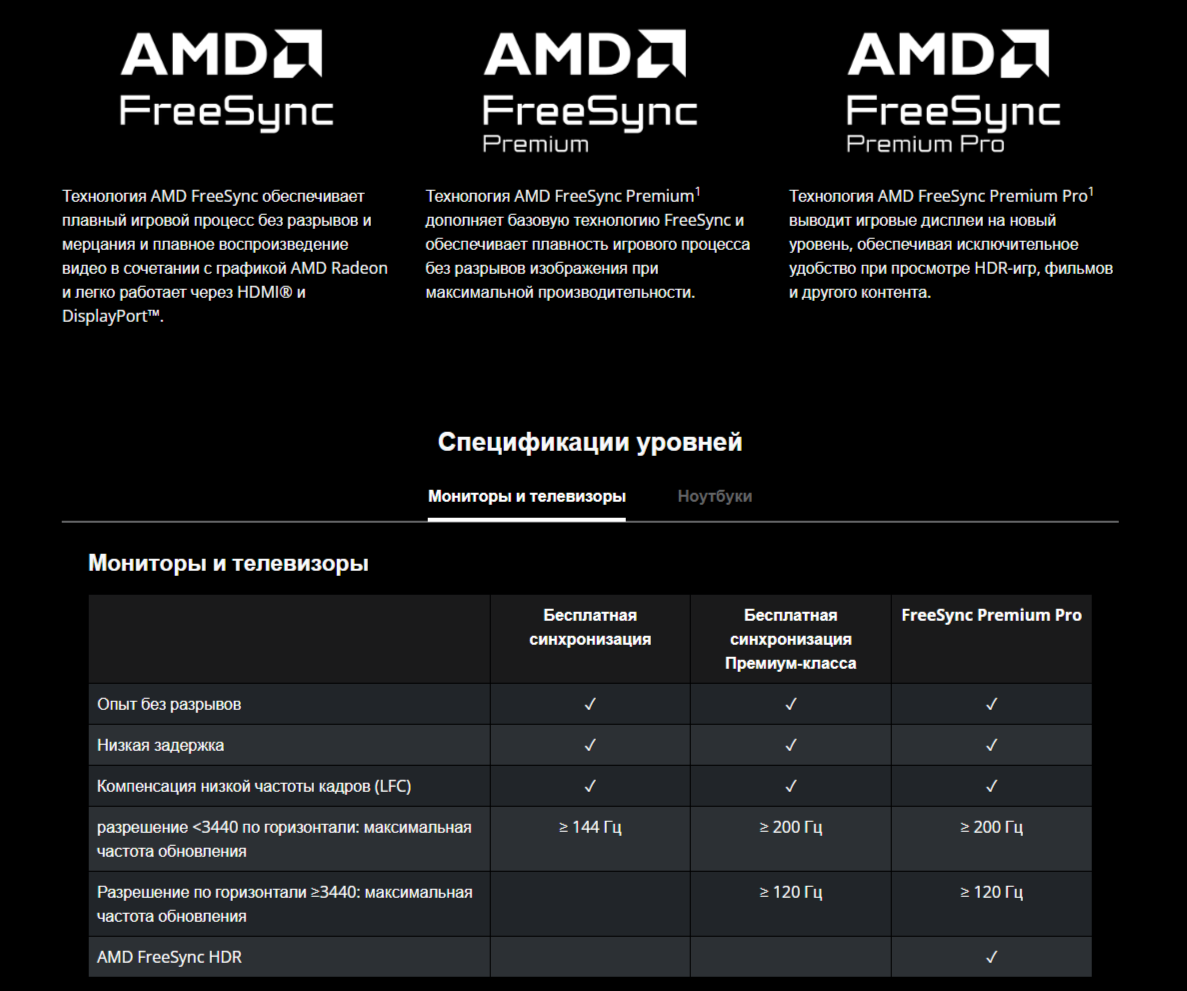This screenshot has width=1187, height=991.
Task: Click the AMD FreeSync base tier logo
Action: 226,78
